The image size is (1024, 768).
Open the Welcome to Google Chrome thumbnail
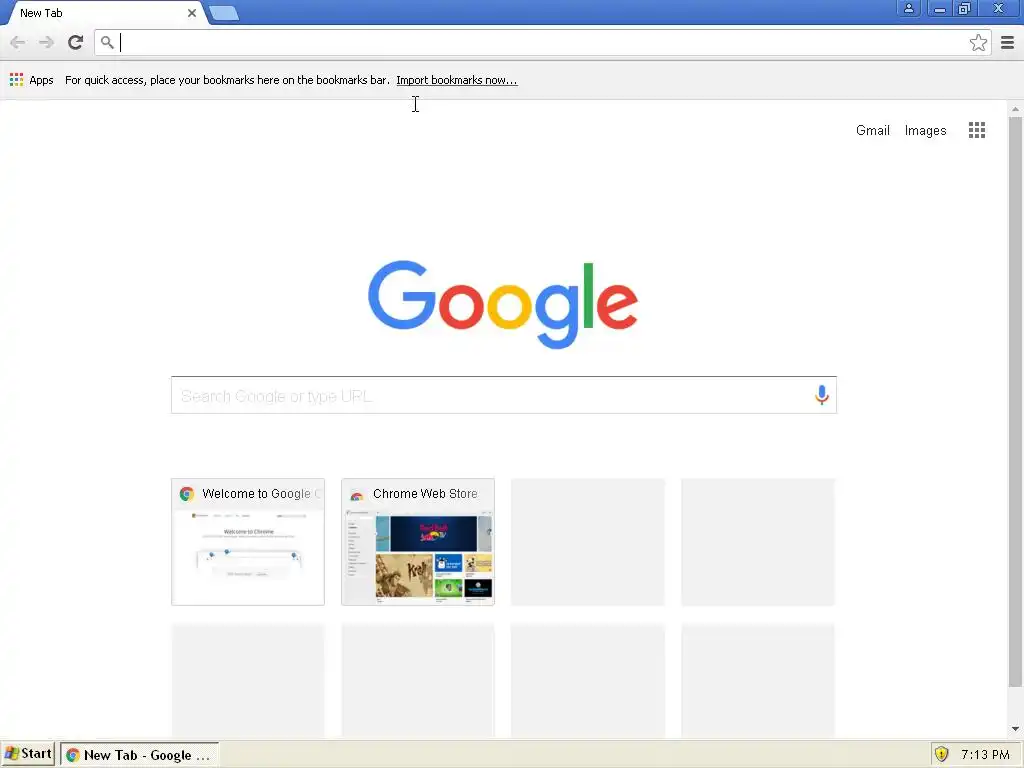click(x=248, y=542)
